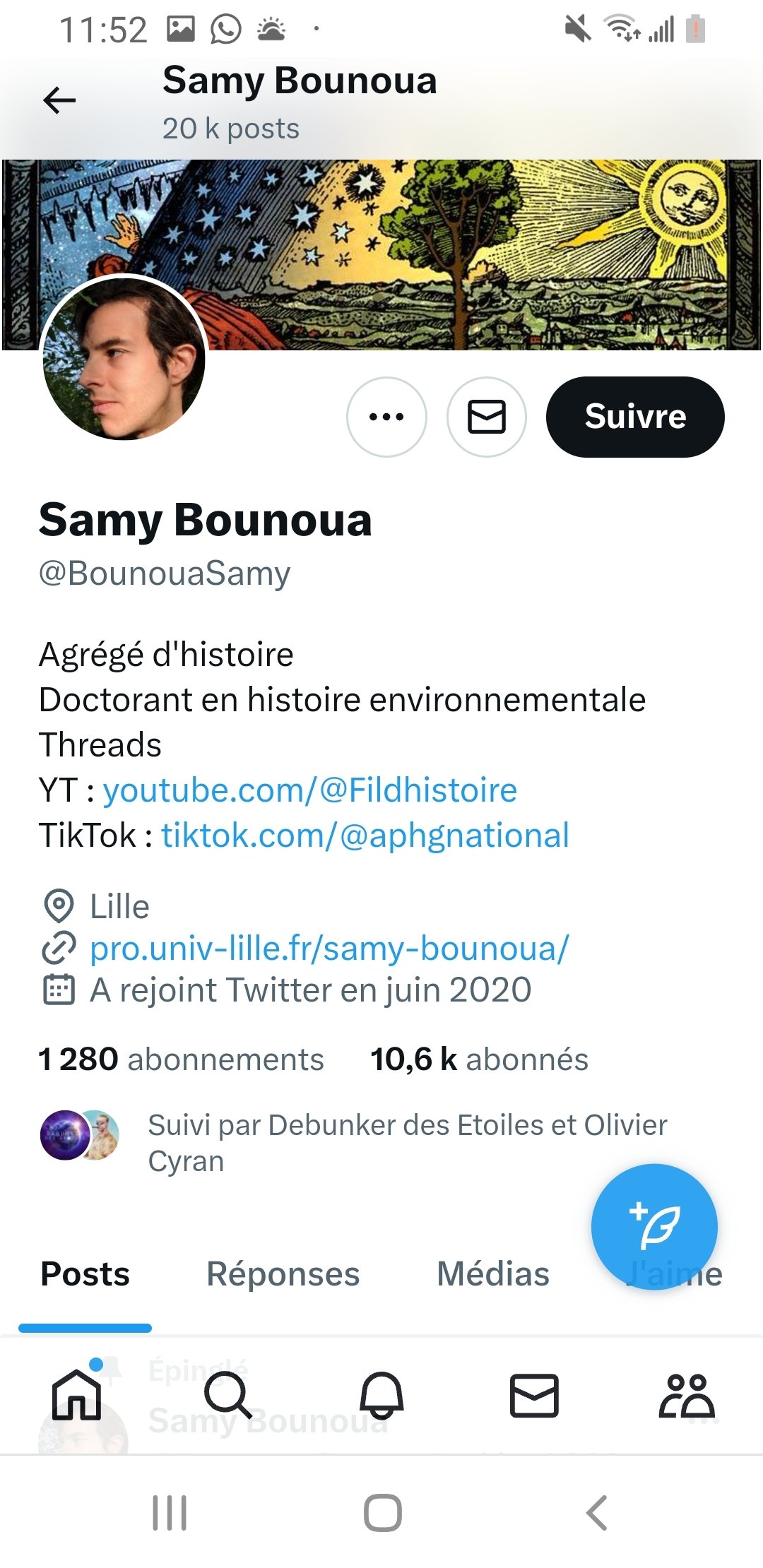The height and width of the screenshot is (1568, 763).
Task: Send a direct message via envelope button
Action: pyautogui.click(x=487, y=417)
